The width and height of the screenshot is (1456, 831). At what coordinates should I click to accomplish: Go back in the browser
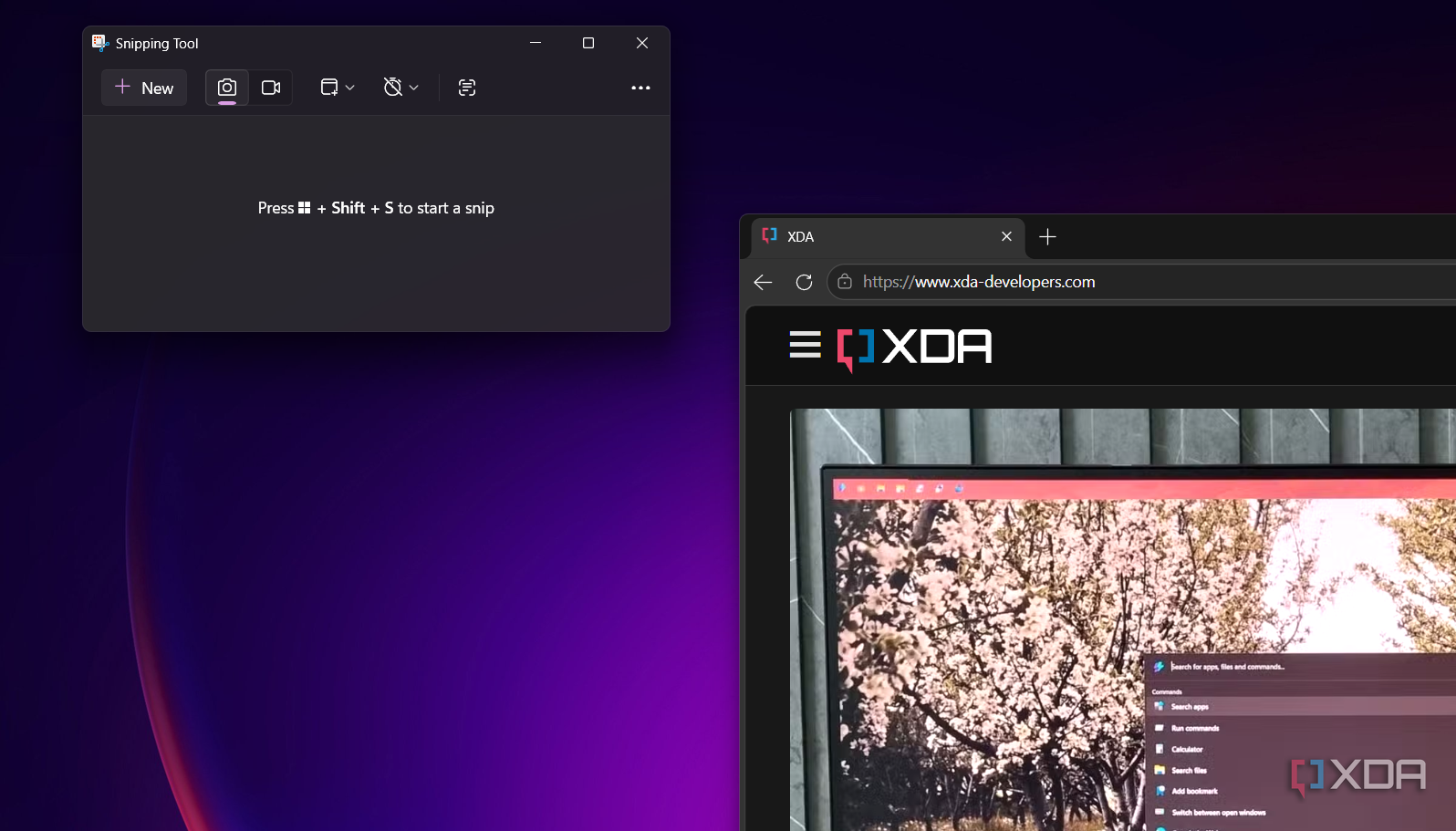tap(763, 283)
